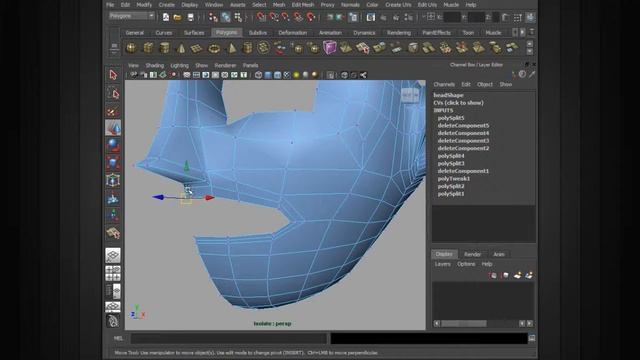Activate the Scale tool in the toolbox
Image resolution: width=640 pixels, height=360 pixels.
(x=113, y=163)
